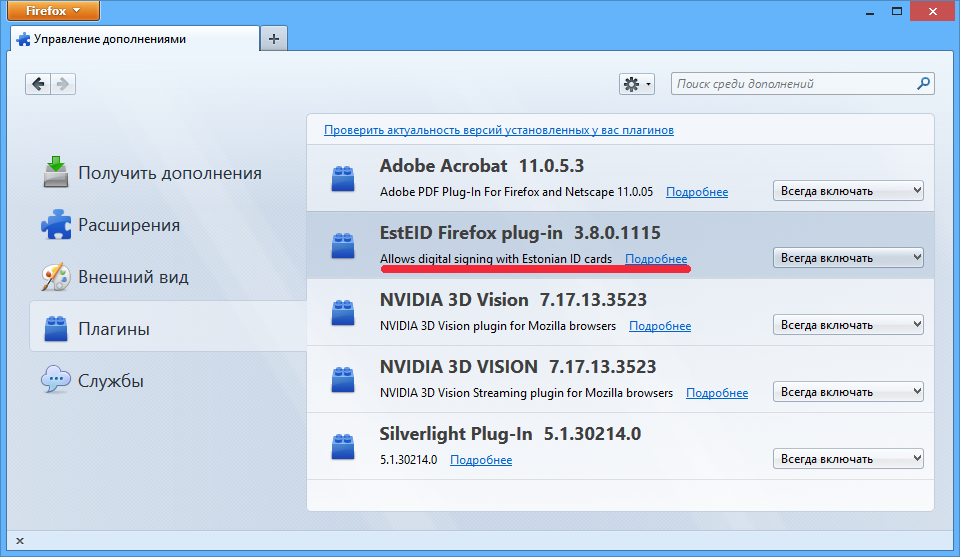Viewport: 960px width, 557px height.
Task: Click the NVIDIA 3D VISION Streaming plugin icon
Action: (343, 379)
